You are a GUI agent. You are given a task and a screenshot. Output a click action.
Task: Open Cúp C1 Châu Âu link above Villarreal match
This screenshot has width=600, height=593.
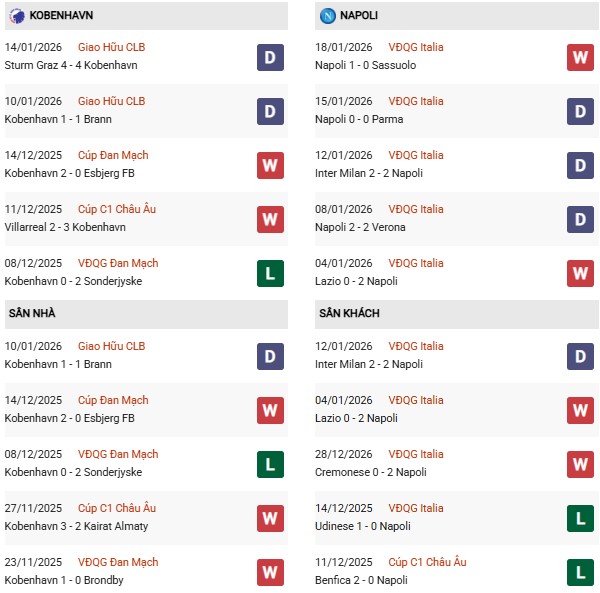point(117,209)
